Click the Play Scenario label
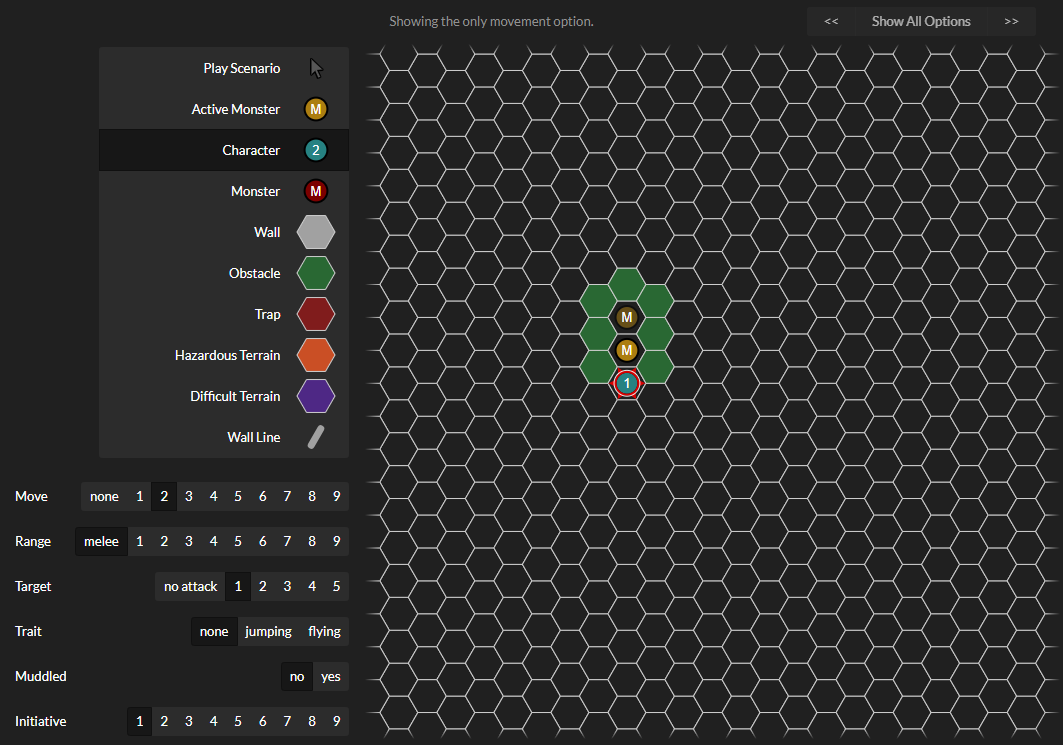The height and width of the screenshot is (745, 1063). click(x=242, y=68)
